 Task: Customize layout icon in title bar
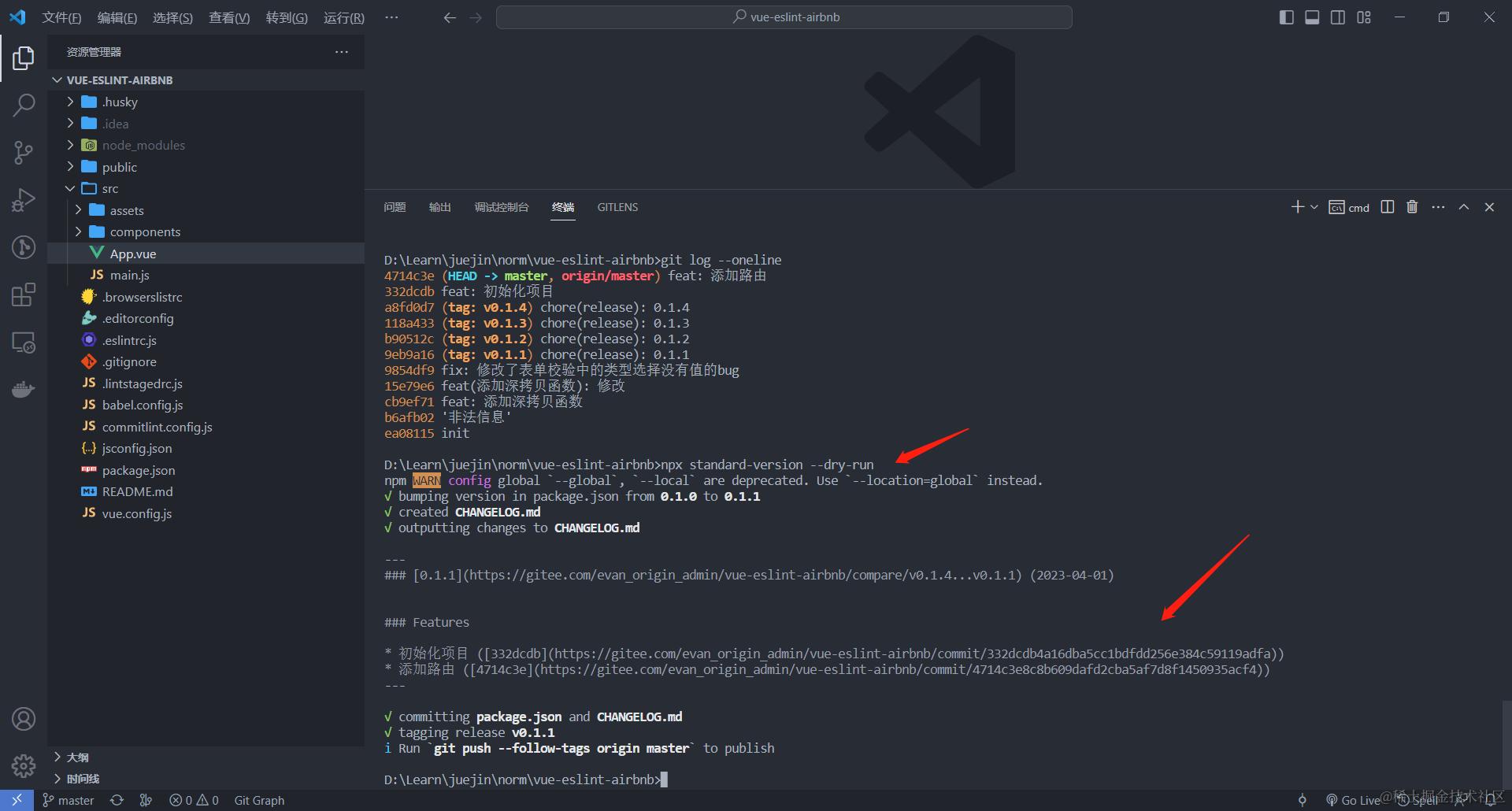(x=1364, y=17)
